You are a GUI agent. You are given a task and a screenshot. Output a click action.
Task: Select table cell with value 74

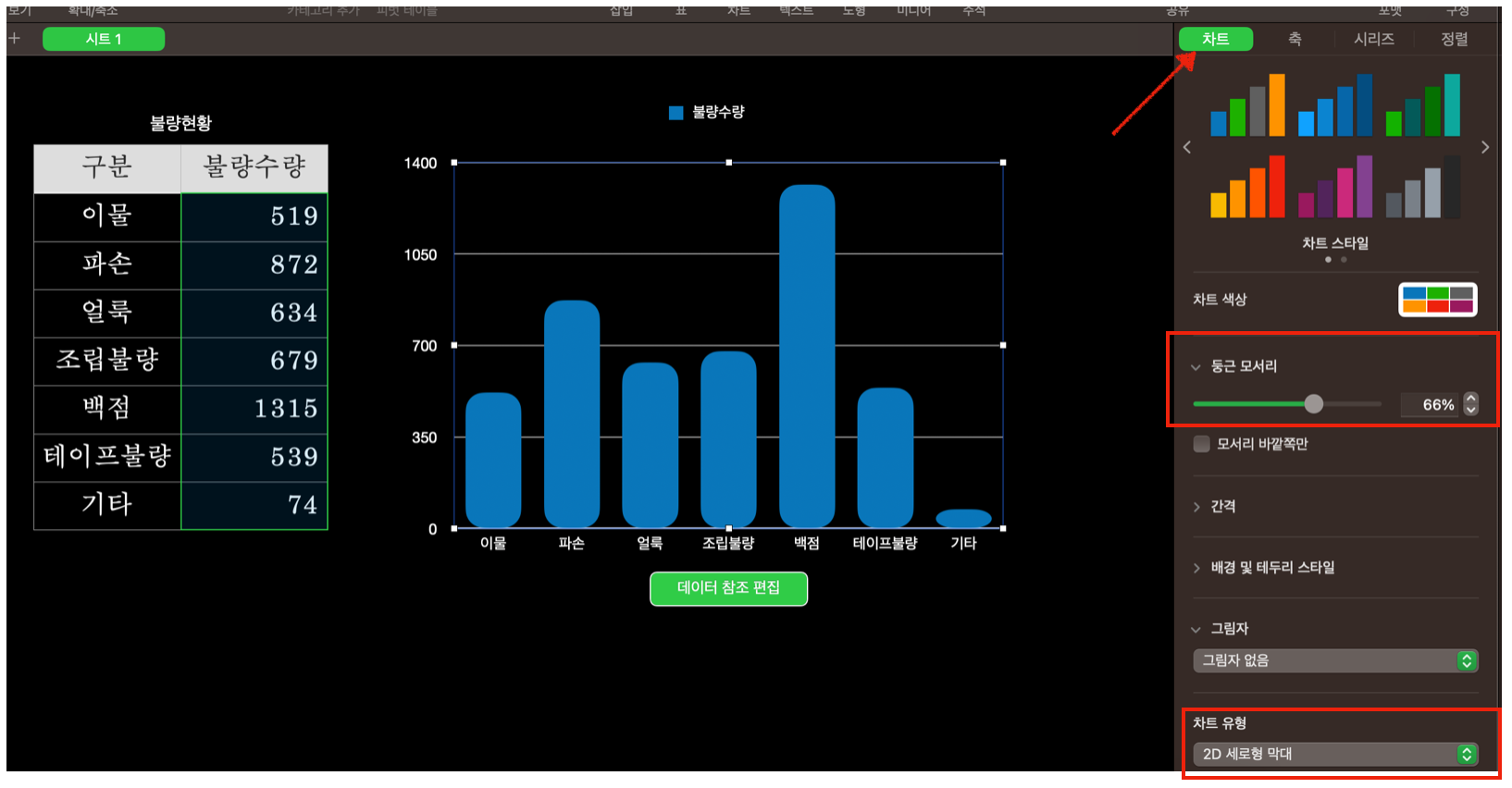(x=254, y=506)
